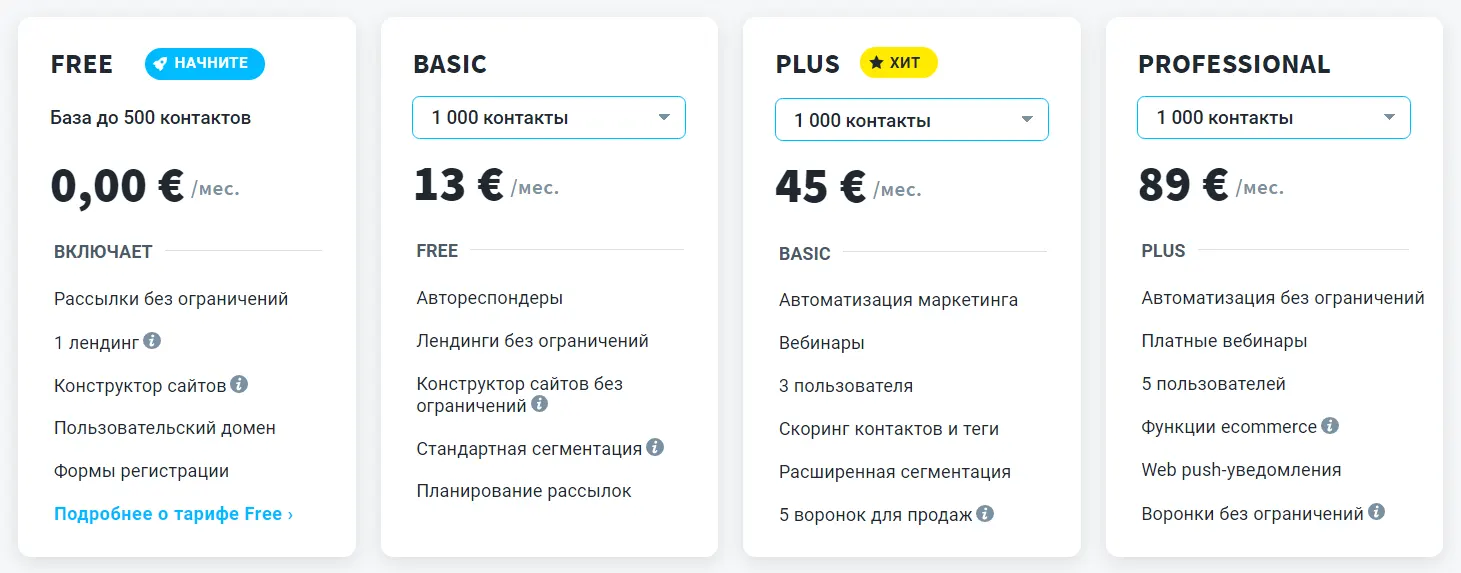Click the yellow 'Хит' badge on Plus
Image resolution: width=1461 pixels, height=573 pixels.
coord(899,63)
